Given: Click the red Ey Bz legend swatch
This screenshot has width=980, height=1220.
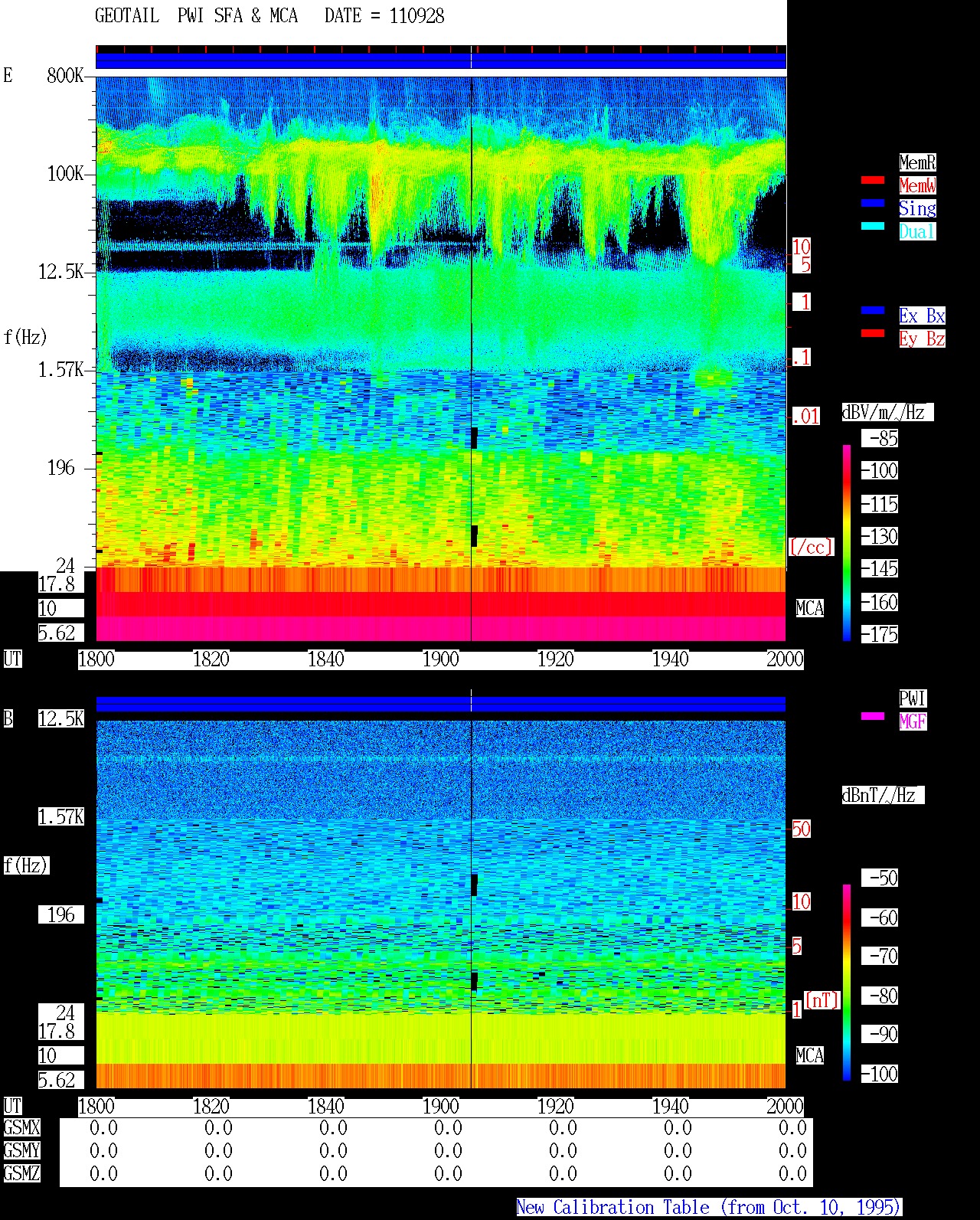Looking at the screenshot, I should click(x=873, y=333).
